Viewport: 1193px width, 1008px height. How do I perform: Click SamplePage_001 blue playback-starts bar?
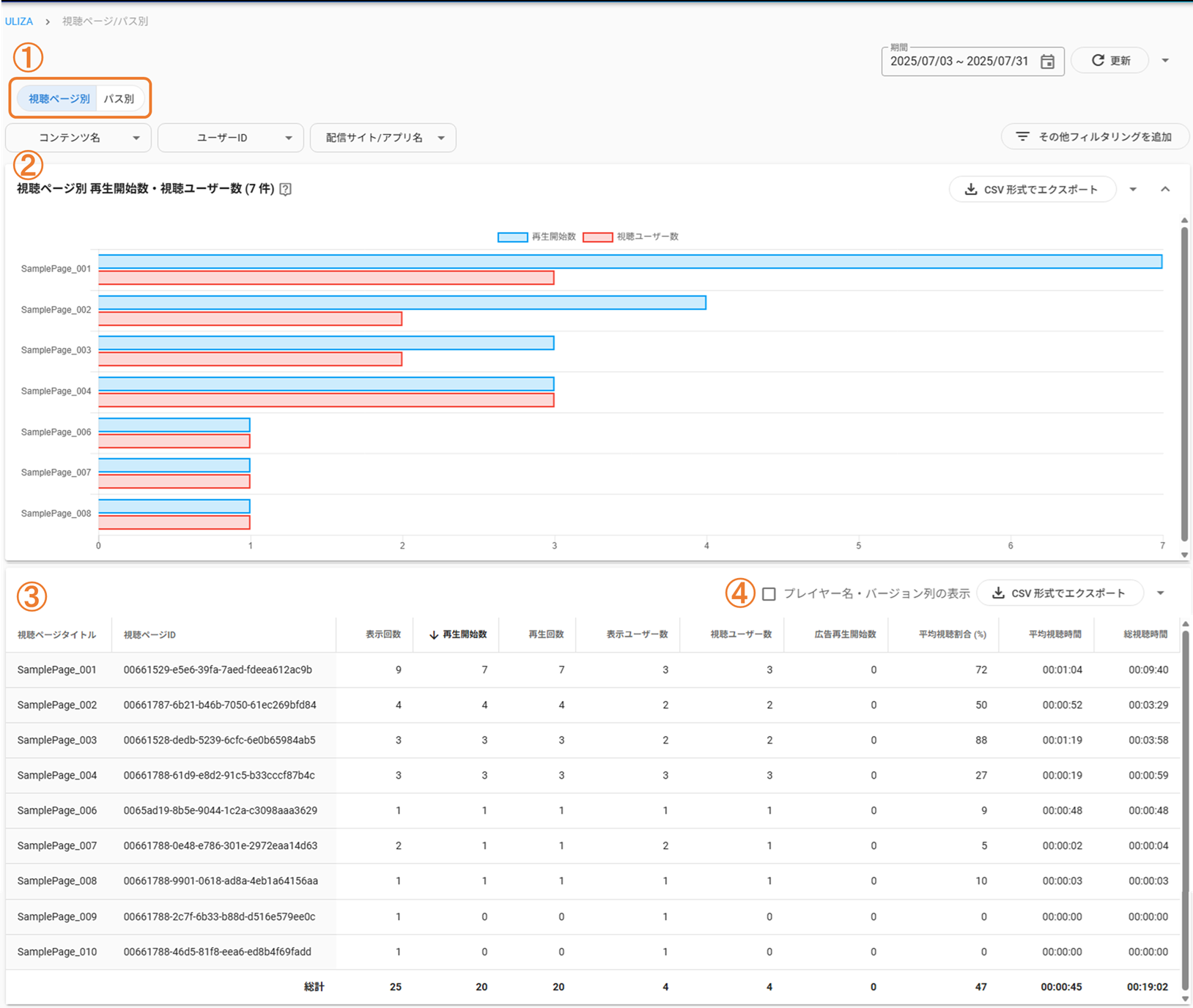coord(630,262)
